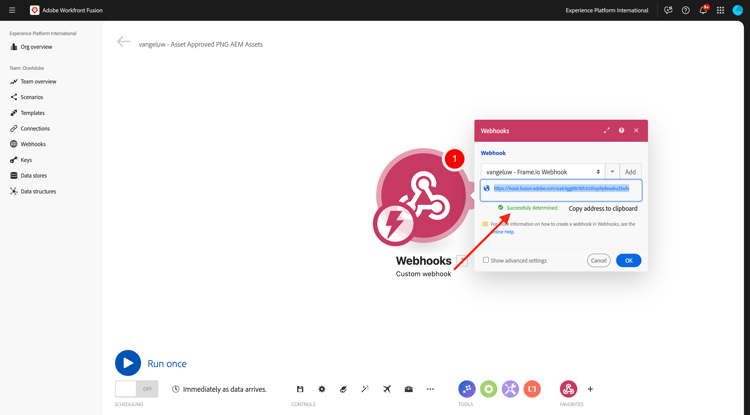Viewport: 750px width, 415px height.
Task: Open the chat feedback icon in header
Action: click(668, 10)
